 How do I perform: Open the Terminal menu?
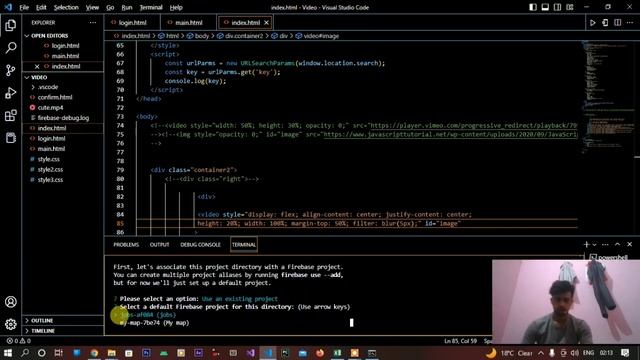click(151, 7)
